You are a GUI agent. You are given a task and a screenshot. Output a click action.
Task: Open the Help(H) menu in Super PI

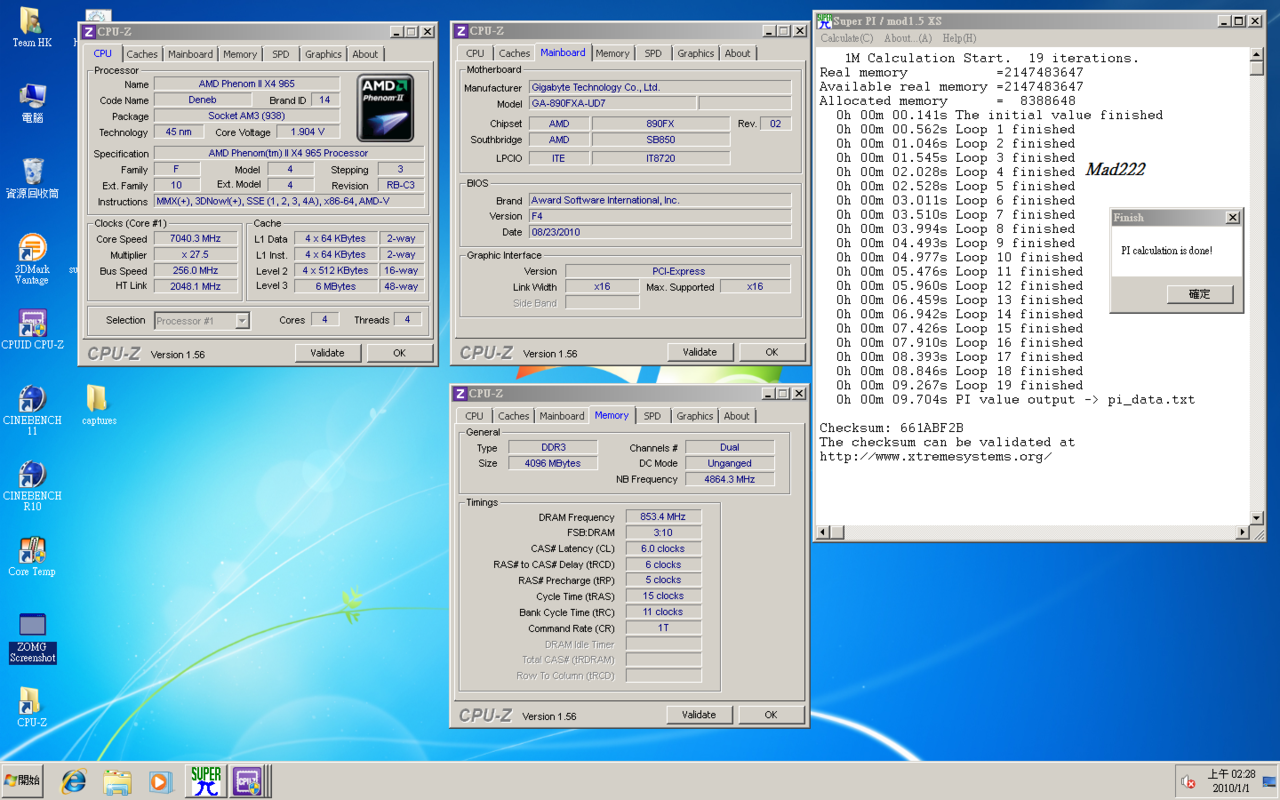point(959,38)
